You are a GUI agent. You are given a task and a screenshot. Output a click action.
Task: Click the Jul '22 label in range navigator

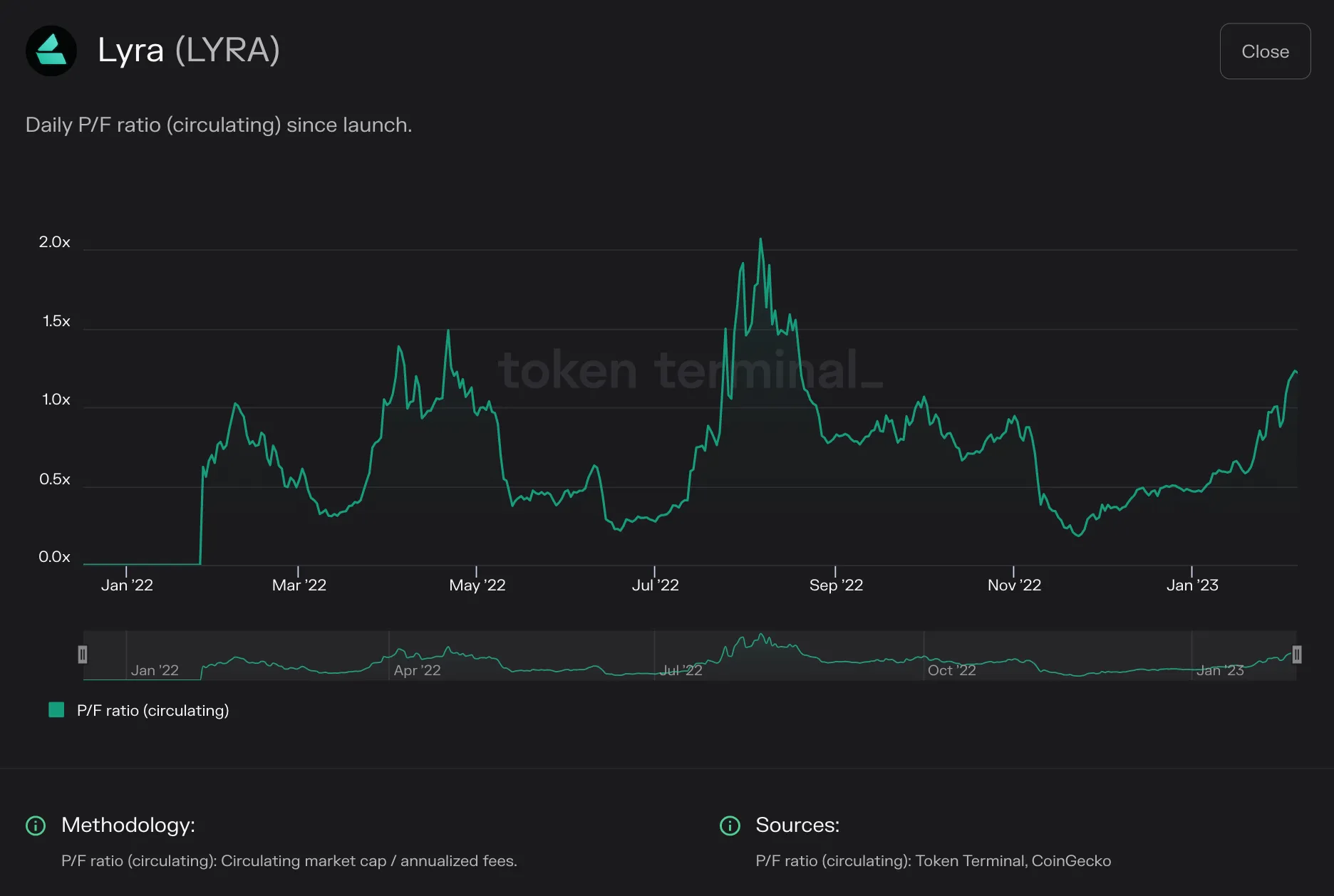point(681,670)
